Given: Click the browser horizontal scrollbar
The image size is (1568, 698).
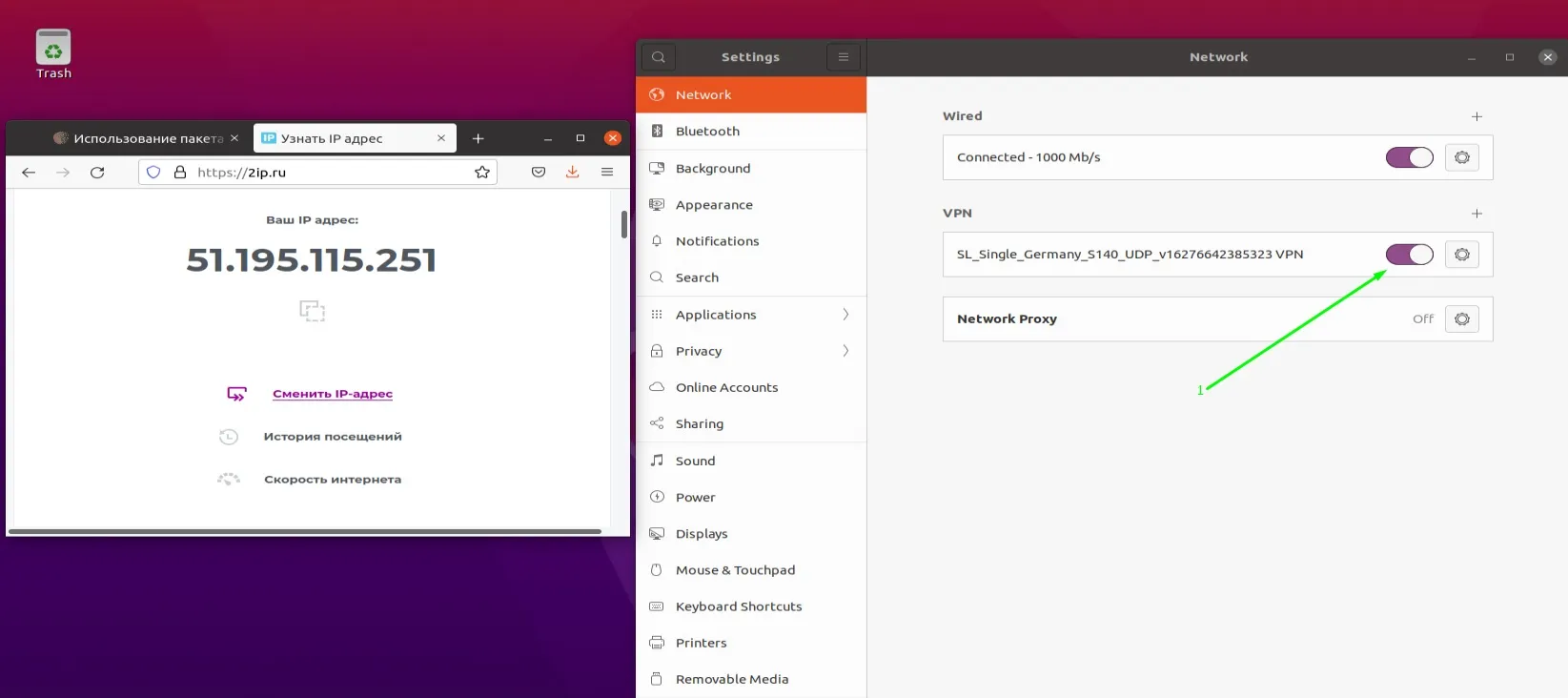Looking at the screenshot, I should 305,531.
